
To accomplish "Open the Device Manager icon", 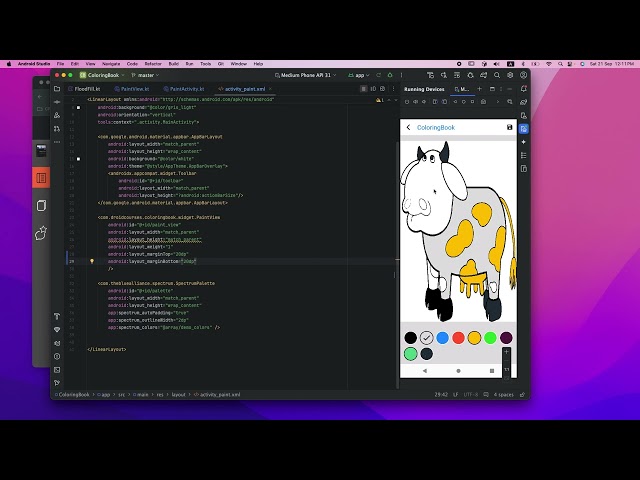I will click(524, 116).
